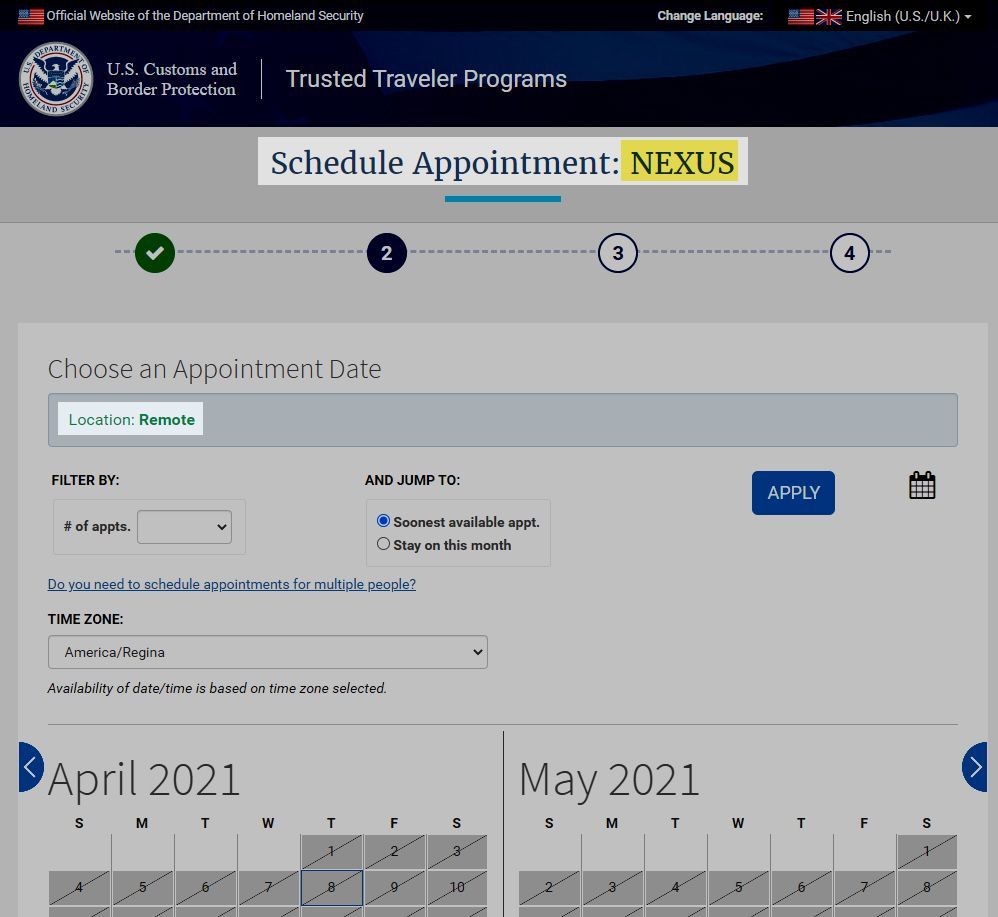Click May 1 in the May calendar
998x917 pixels.
(x=926, y=852)
